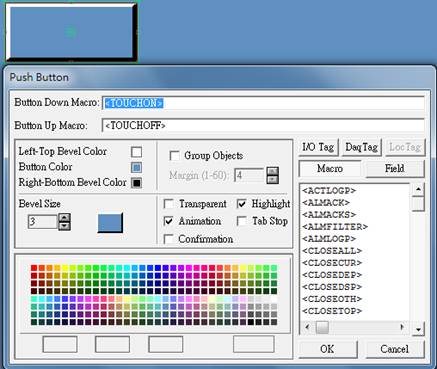Uncheck the Highlight option
The height and width of the screenshot is (369, 437).
pos(242,204)
